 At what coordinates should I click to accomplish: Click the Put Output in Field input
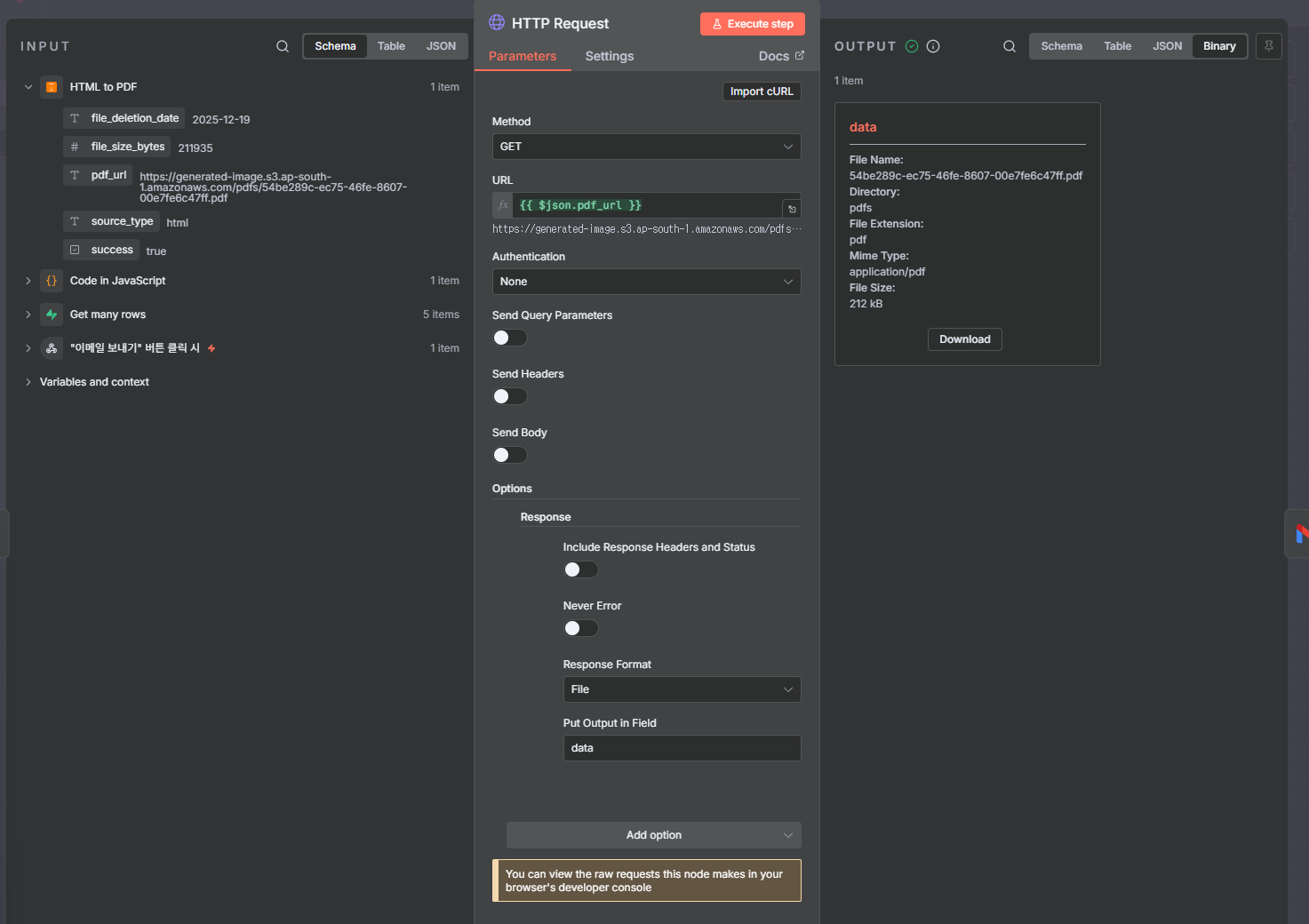click(682, 748)
